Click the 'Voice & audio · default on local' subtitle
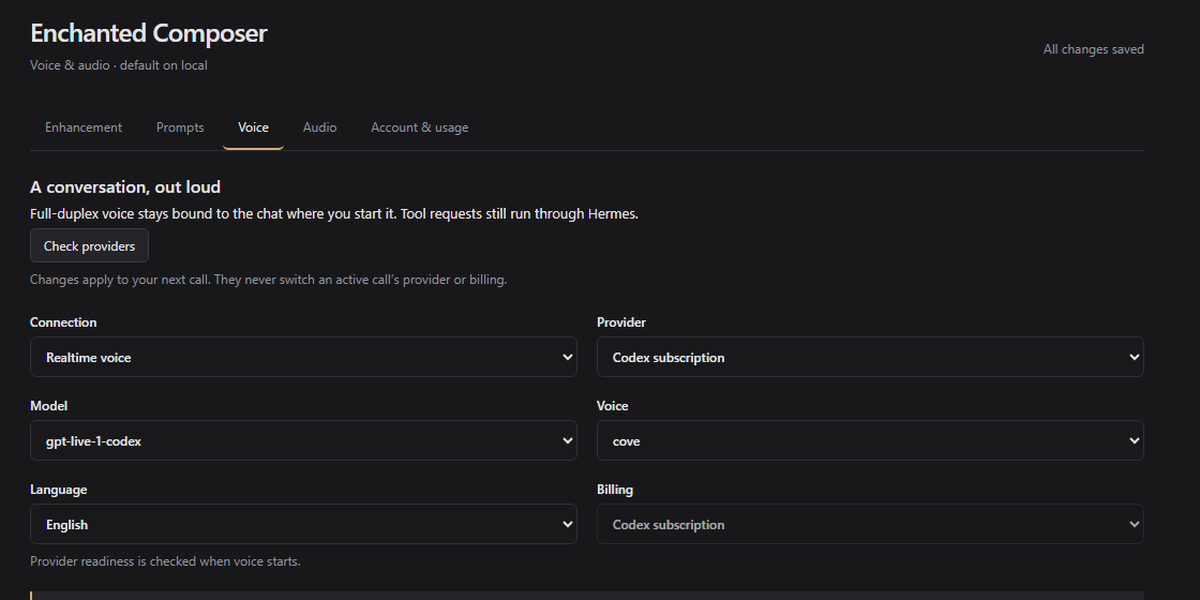1200x600 pixels. [x=119, y=65]
